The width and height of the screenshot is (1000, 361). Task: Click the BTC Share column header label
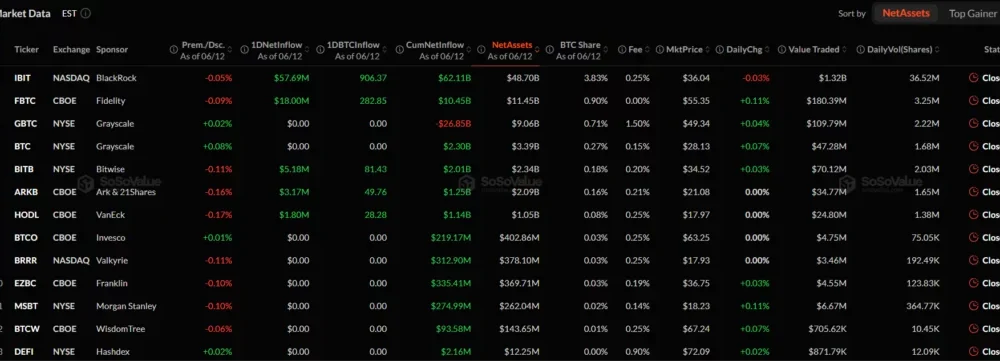point(580,45)
